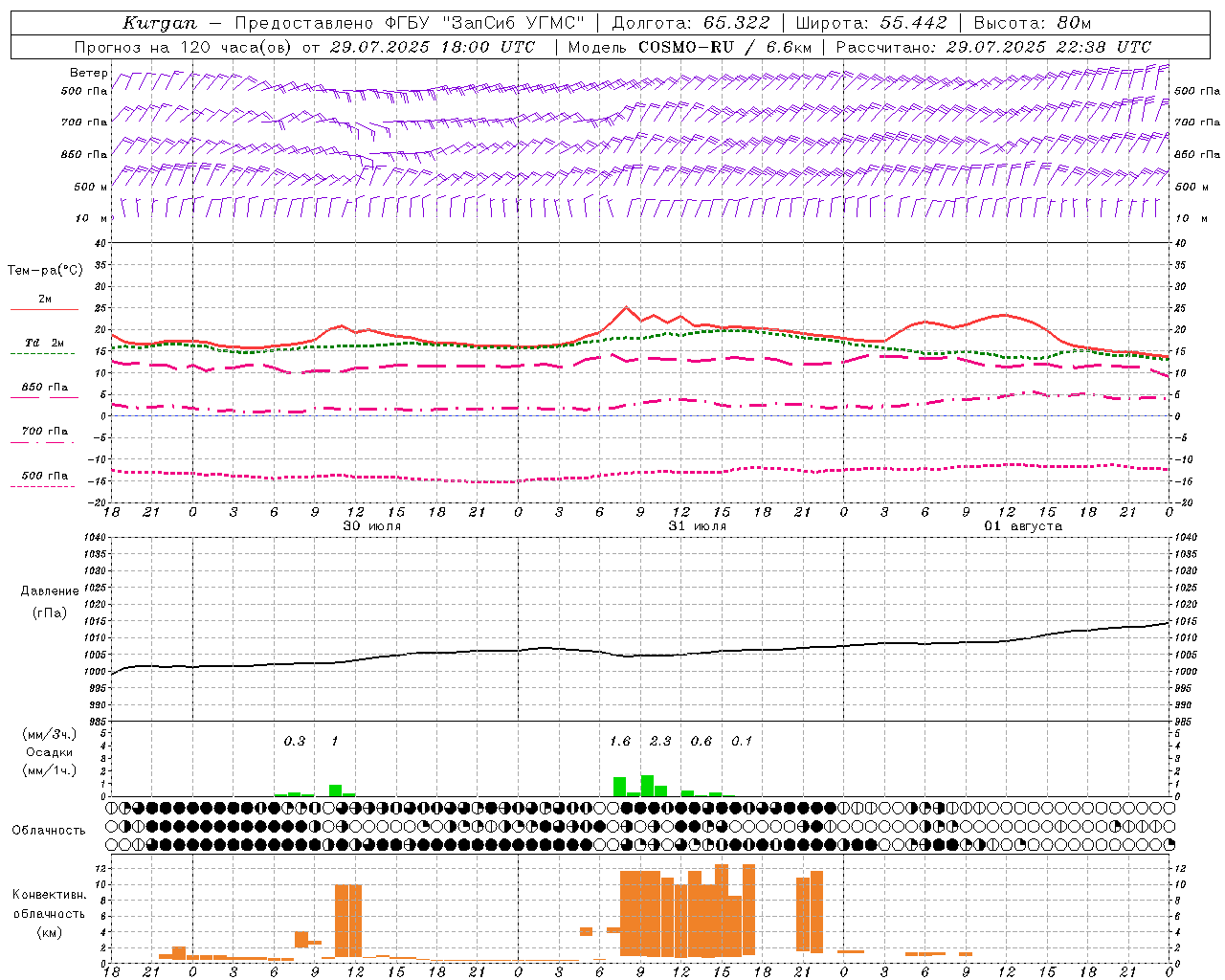Click the 0.3 precipitation total value

click(295, 741)
